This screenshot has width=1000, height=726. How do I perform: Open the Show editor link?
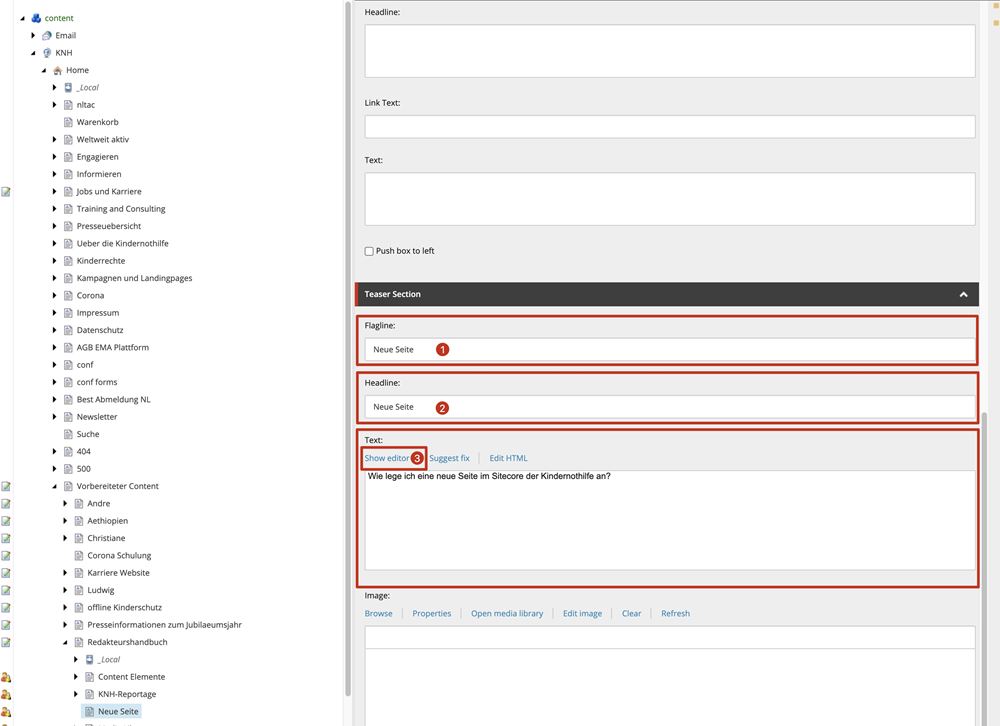387,458
